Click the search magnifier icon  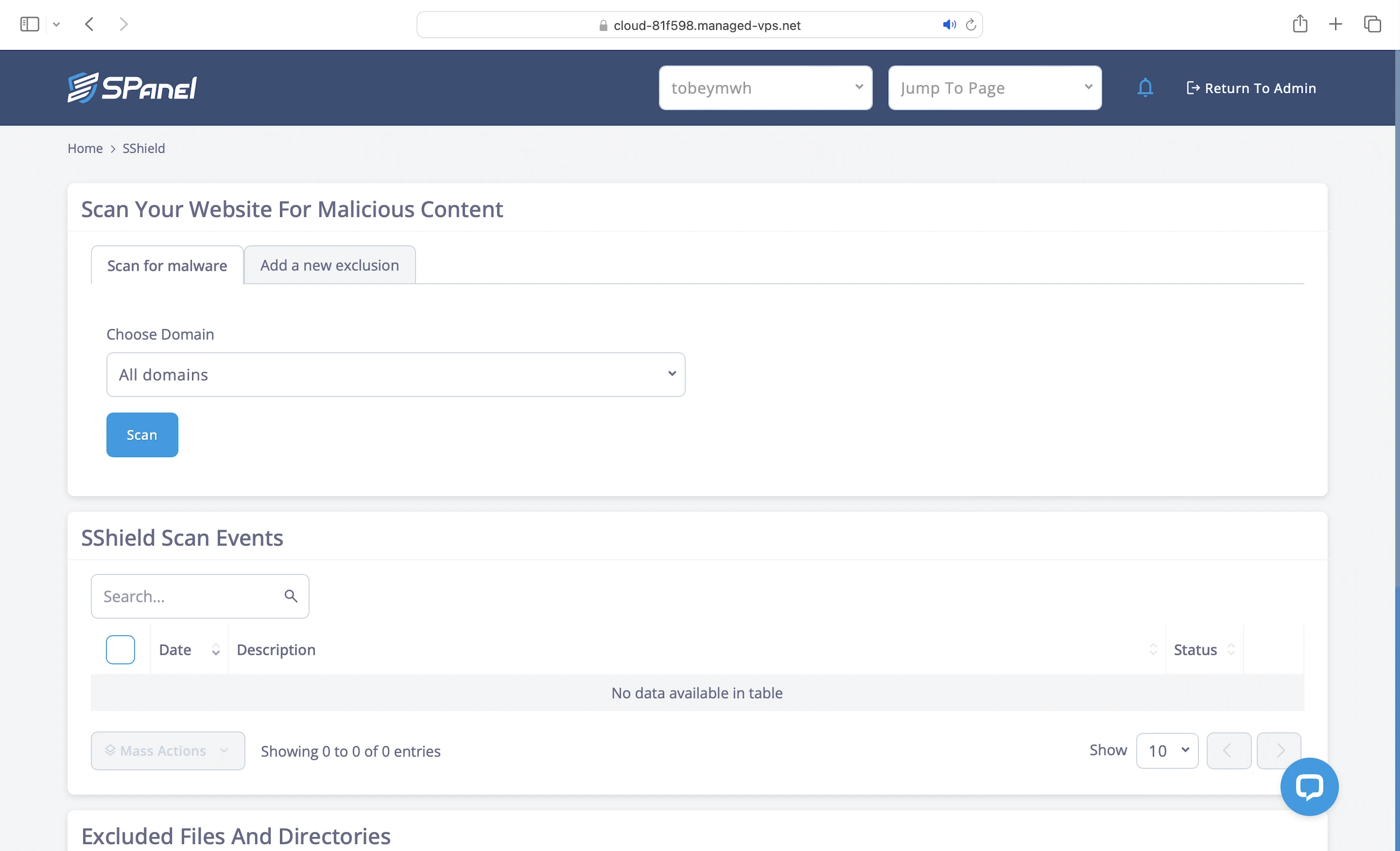291,596
